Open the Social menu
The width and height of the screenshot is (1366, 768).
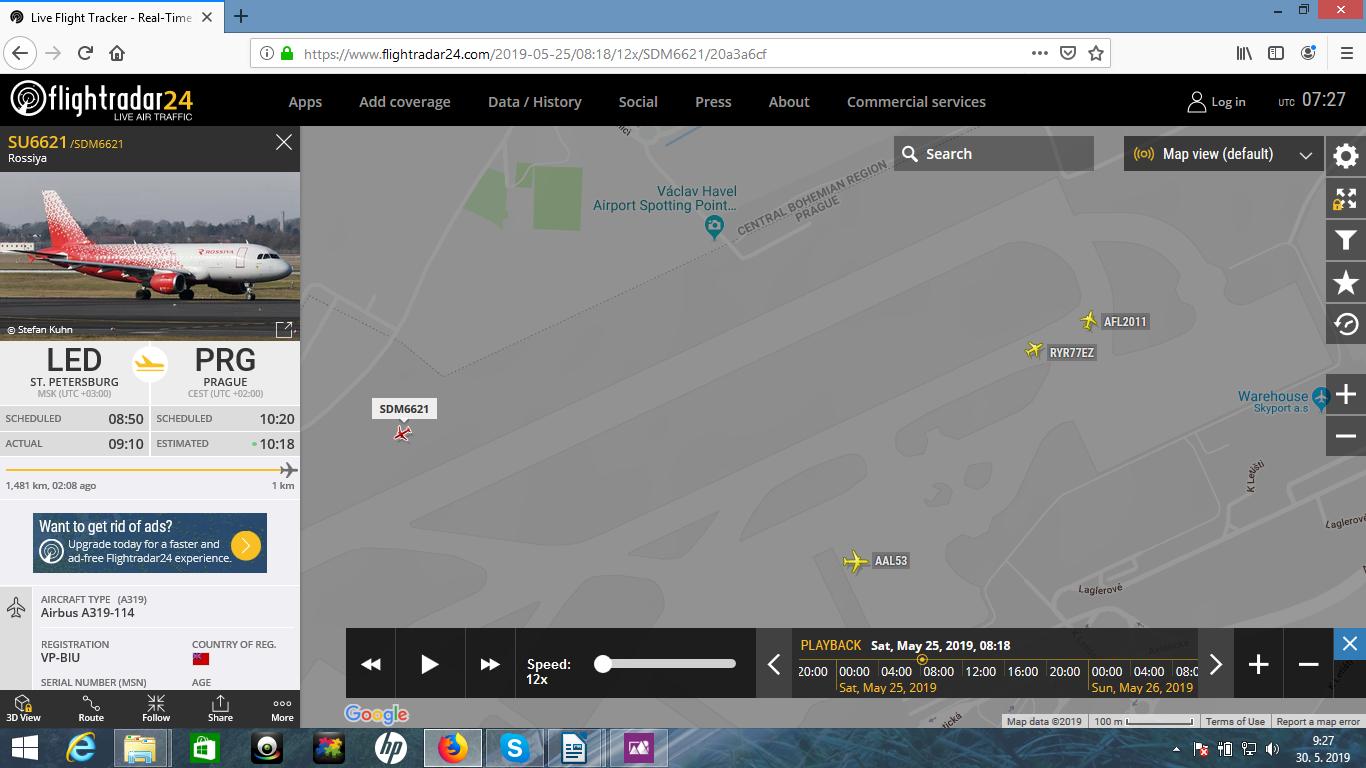(x=638, y=102)
